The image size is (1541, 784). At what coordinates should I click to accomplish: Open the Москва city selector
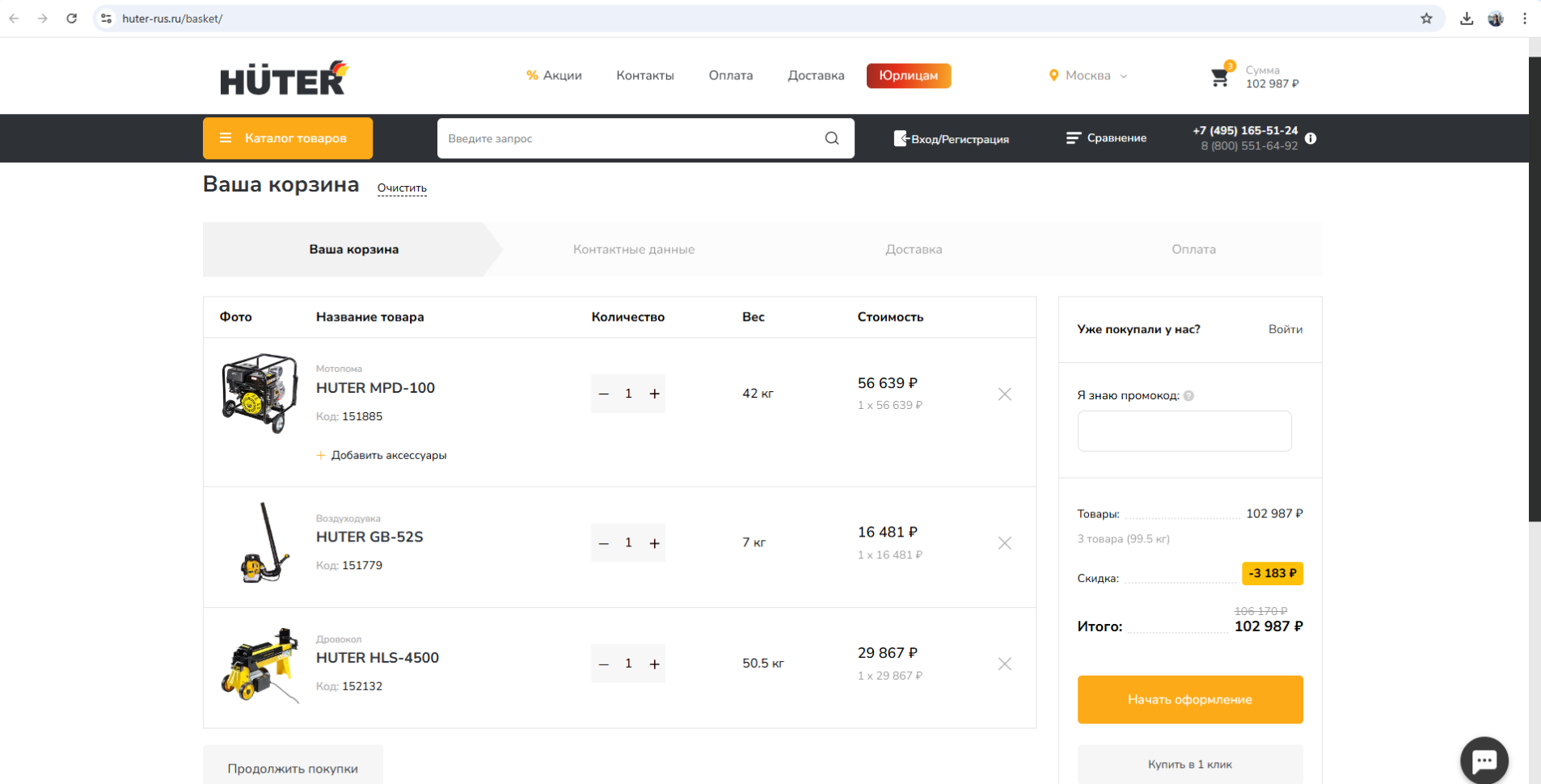coord(1088,75)
